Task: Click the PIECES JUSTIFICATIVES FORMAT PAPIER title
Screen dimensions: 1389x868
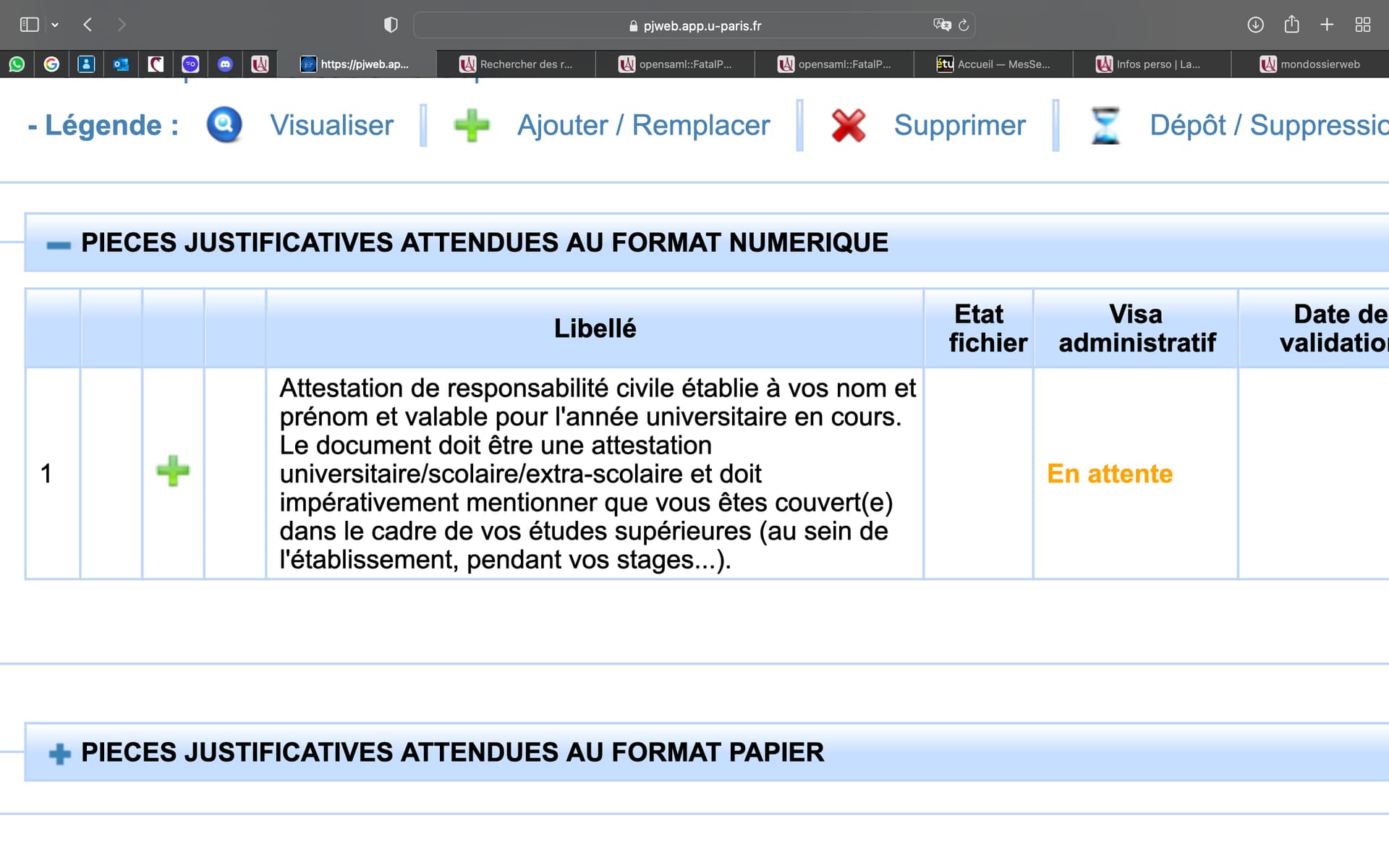Action: (x=453, y=752)
